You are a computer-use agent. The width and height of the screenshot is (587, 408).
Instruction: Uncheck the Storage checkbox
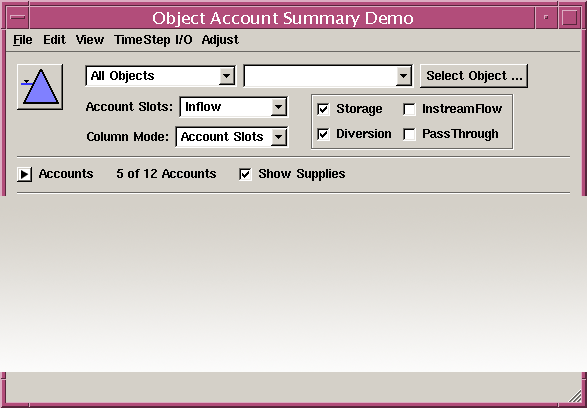tap(323, 109)
